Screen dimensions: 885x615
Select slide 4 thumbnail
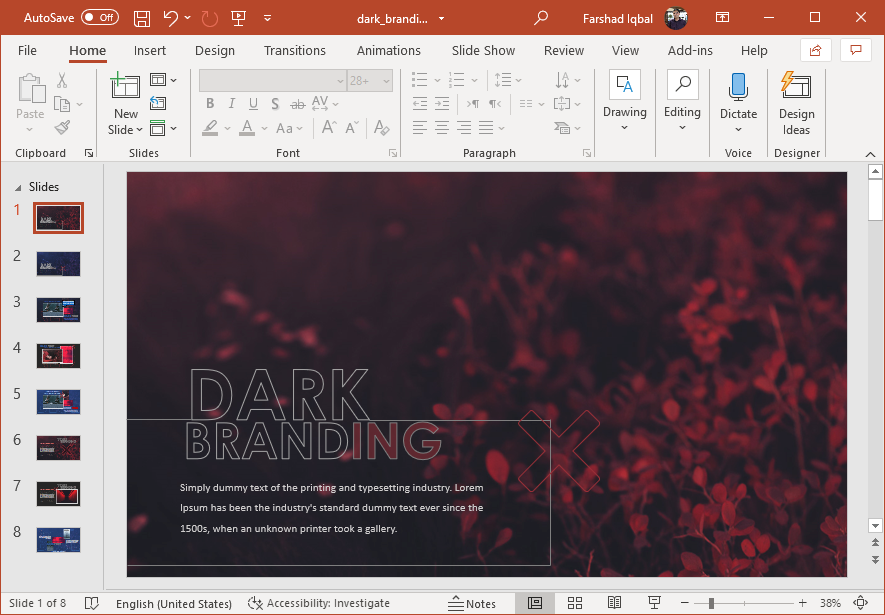58,355
